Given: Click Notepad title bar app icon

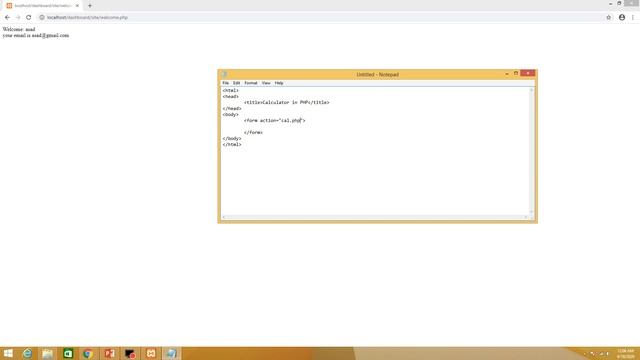Looking at the screenshot, I should 224,74.
